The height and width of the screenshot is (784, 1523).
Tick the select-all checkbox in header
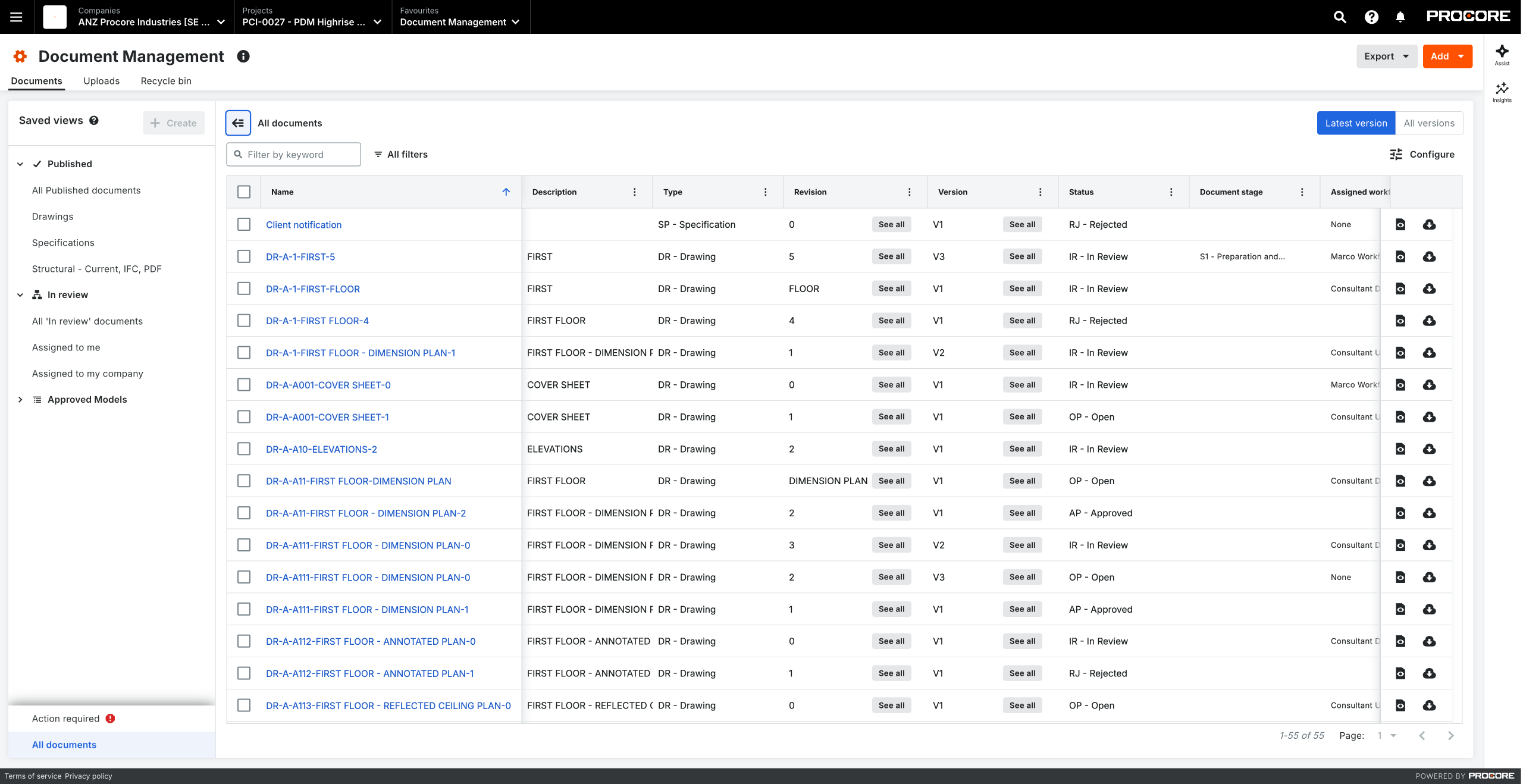[244, 192]
